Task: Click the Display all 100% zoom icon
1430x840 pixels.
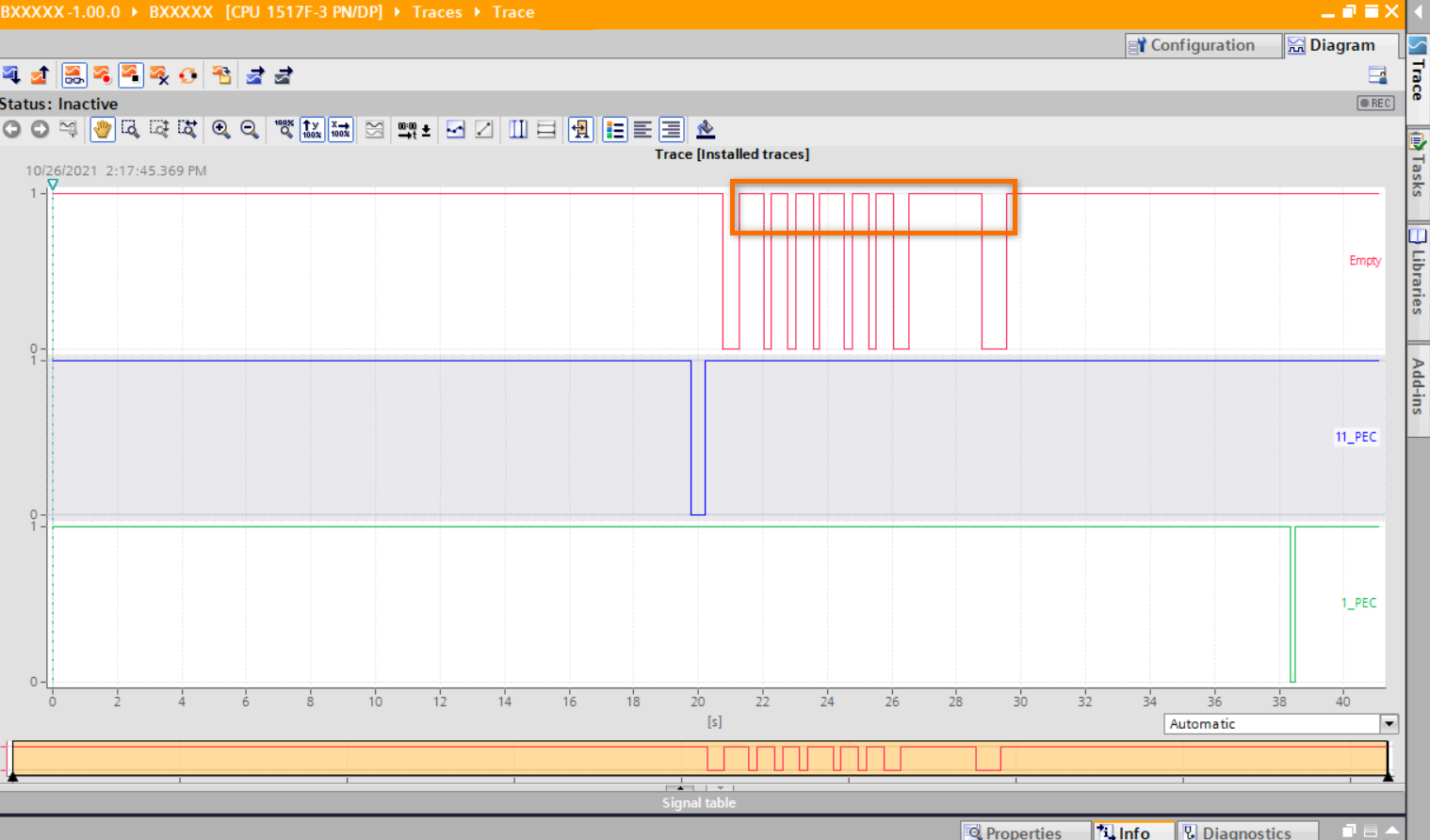Action: tap(284, 130)
